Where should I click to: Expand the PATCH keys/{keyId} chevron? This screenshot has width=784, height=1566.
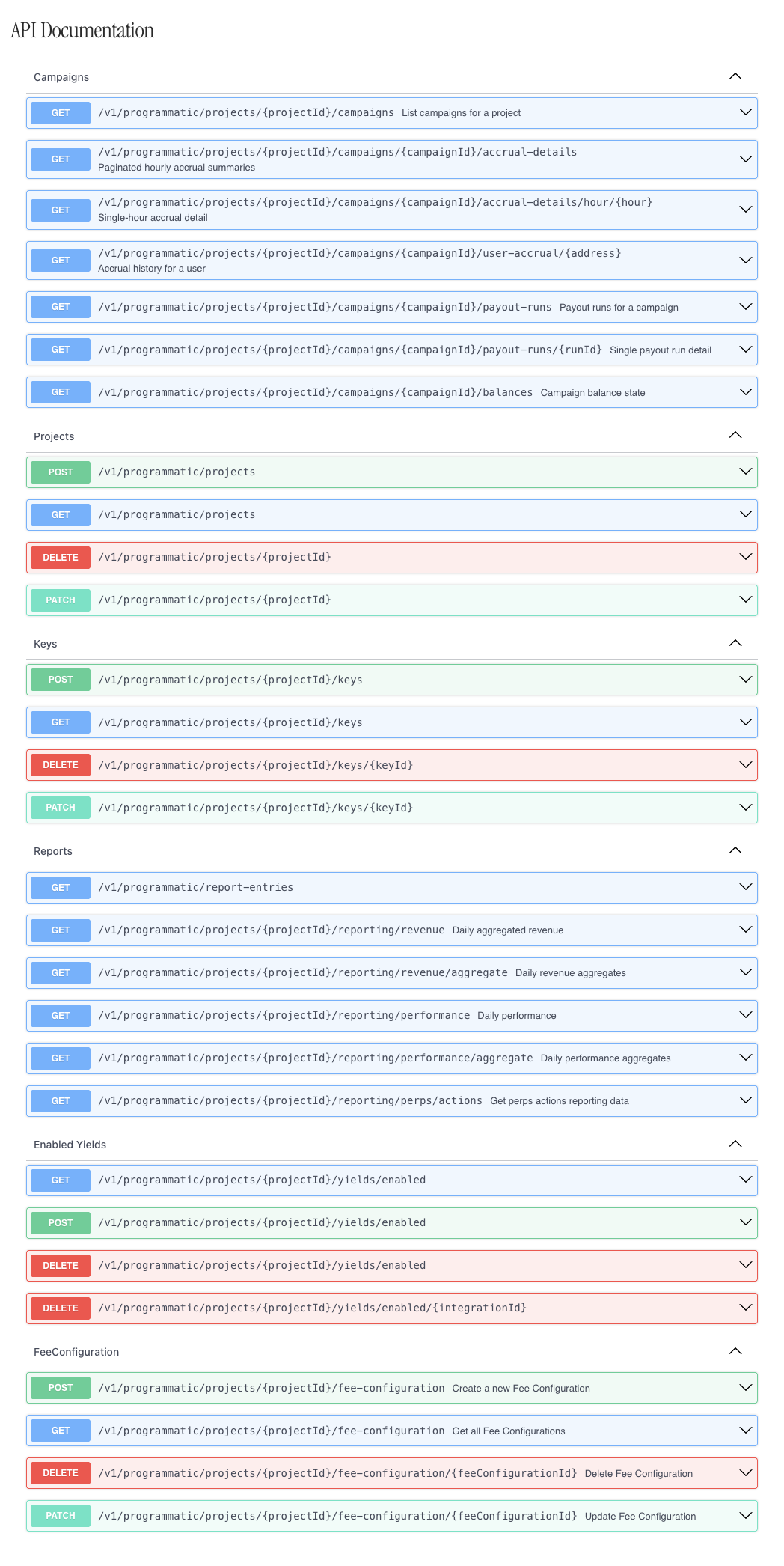746,808
